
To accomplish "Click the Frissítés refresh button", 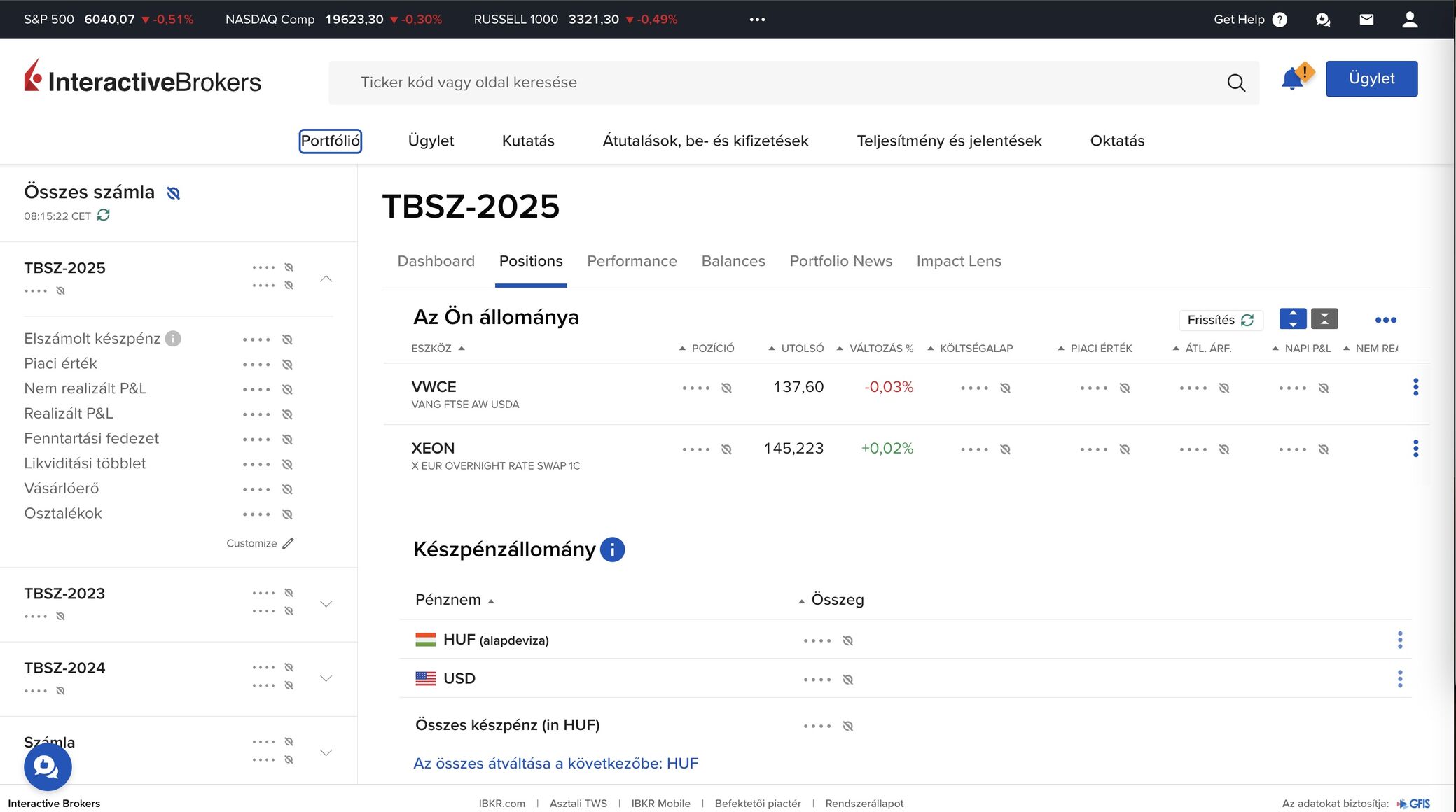I will [1221, 320].
